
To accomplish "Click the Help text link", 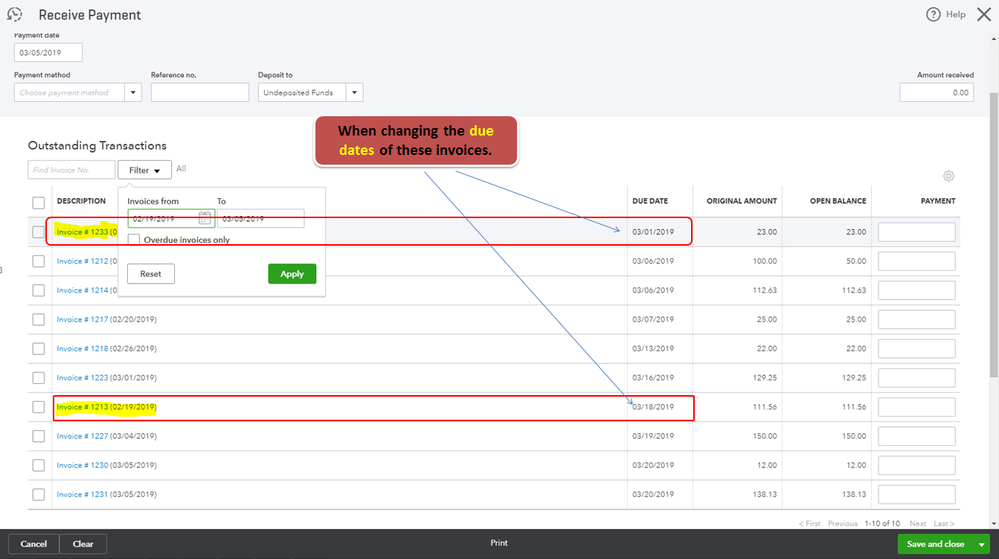I will (x=956, y=14).
